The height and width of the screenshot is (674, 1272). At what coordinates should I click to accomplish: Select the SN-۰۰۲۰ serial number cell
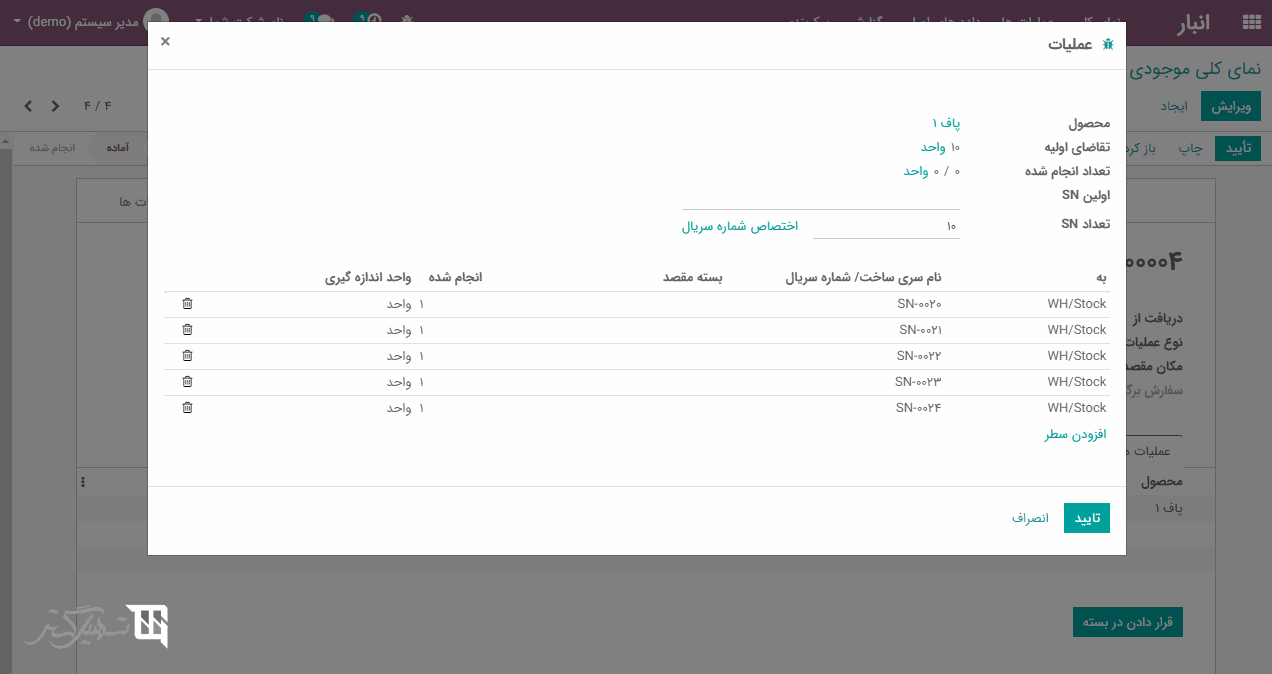(x=920, y=304)
